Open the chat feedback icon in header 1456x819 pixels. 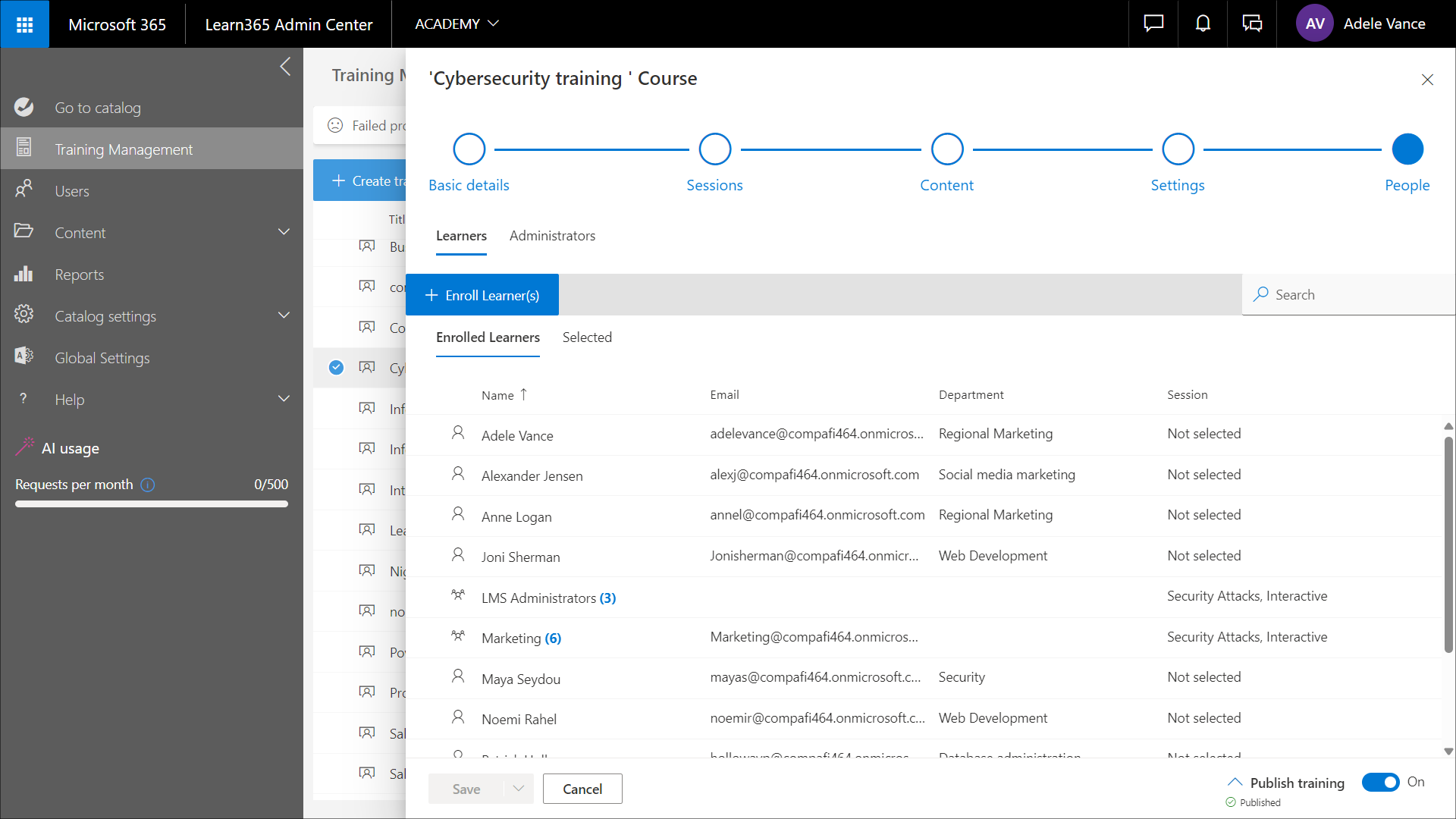pyautogui.click(x=1153, y=24)
